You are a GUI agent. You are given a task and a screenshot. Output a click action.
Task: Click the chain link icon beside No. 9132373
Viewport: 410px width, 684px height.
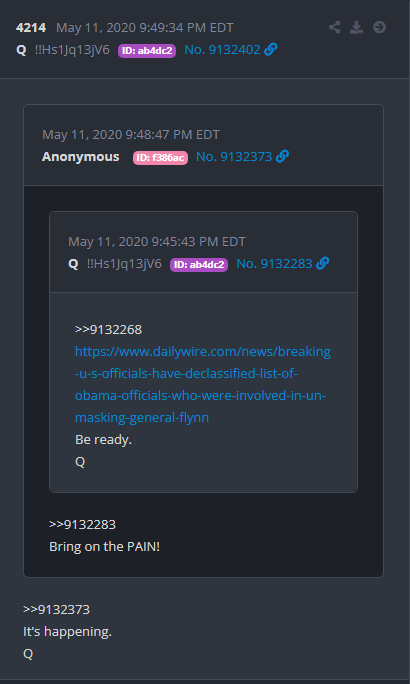click(x=282, y=156)
